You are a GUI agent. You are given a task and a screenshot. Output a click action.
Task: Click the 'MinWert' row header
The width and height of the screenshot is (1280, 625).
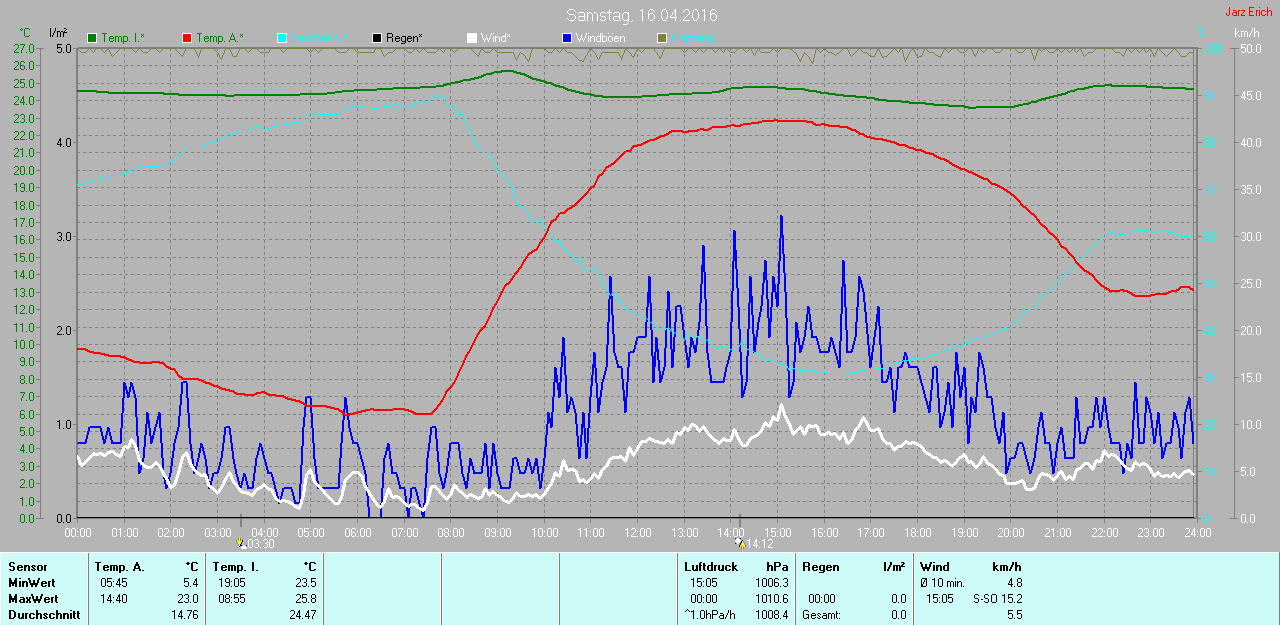click(32, 582)
